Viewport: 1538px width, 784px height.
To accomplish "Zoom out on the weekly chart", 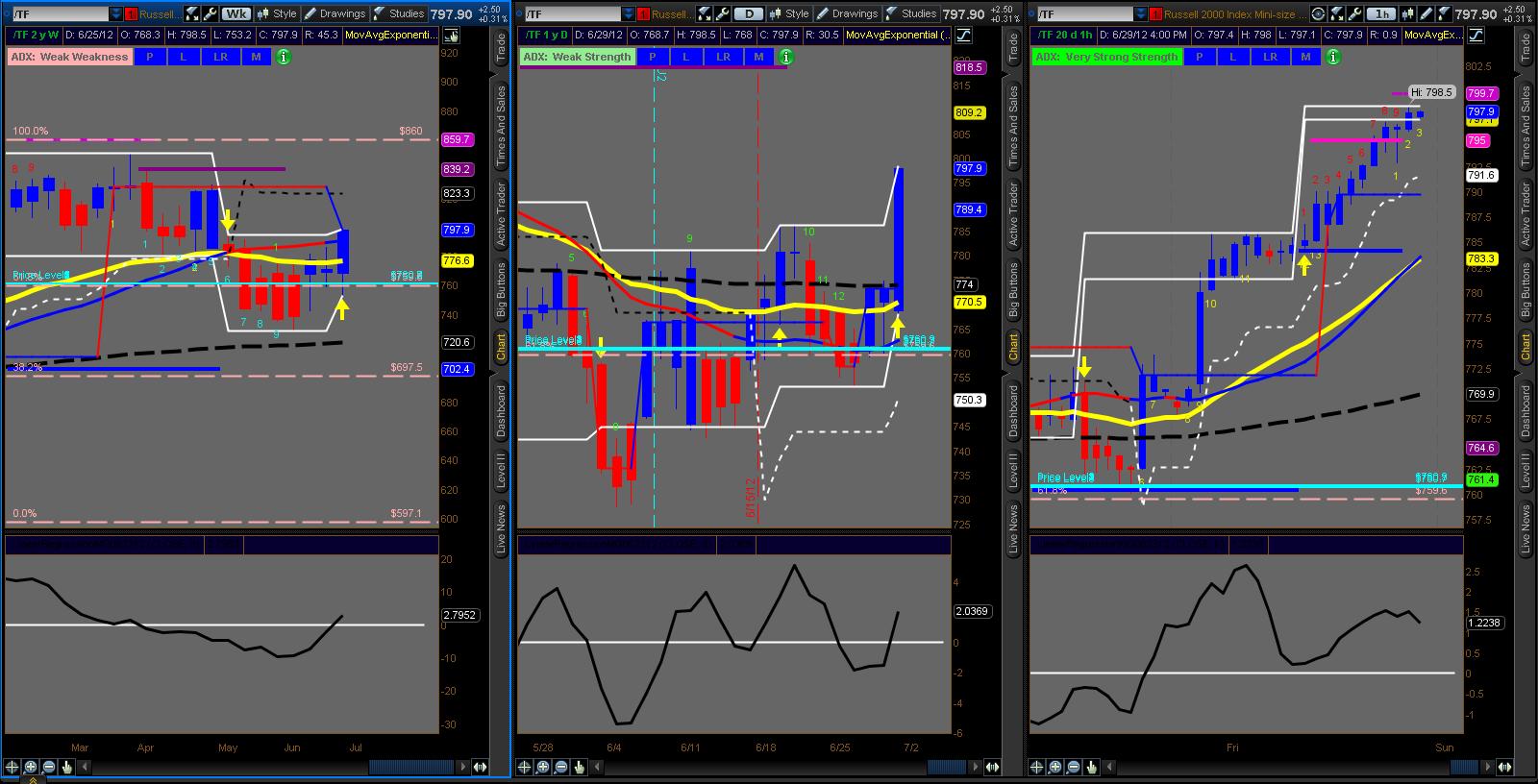I will [48, 767].
